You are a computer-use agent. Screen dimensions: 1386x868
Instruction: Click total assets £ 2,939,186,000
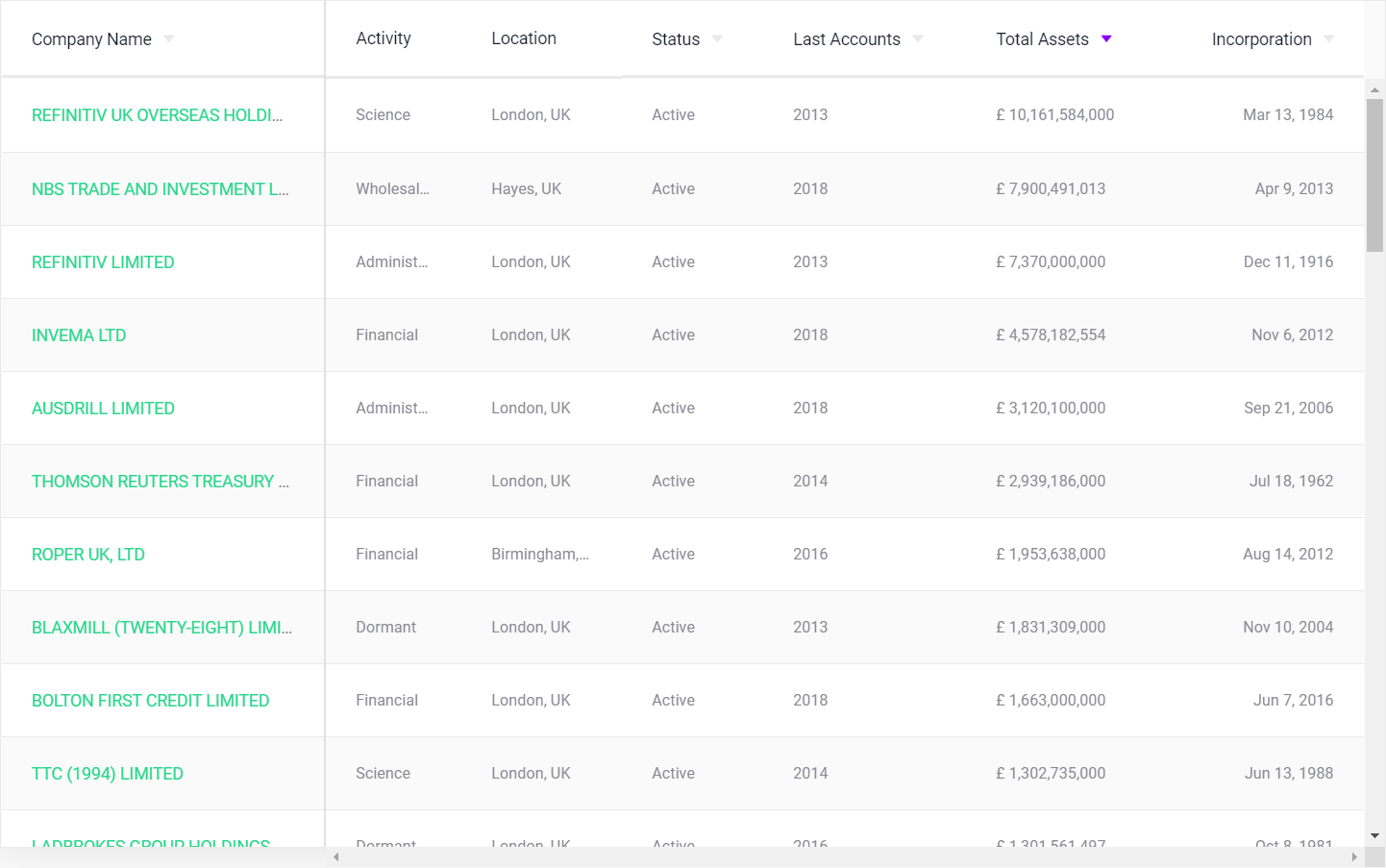[1051, 481]
